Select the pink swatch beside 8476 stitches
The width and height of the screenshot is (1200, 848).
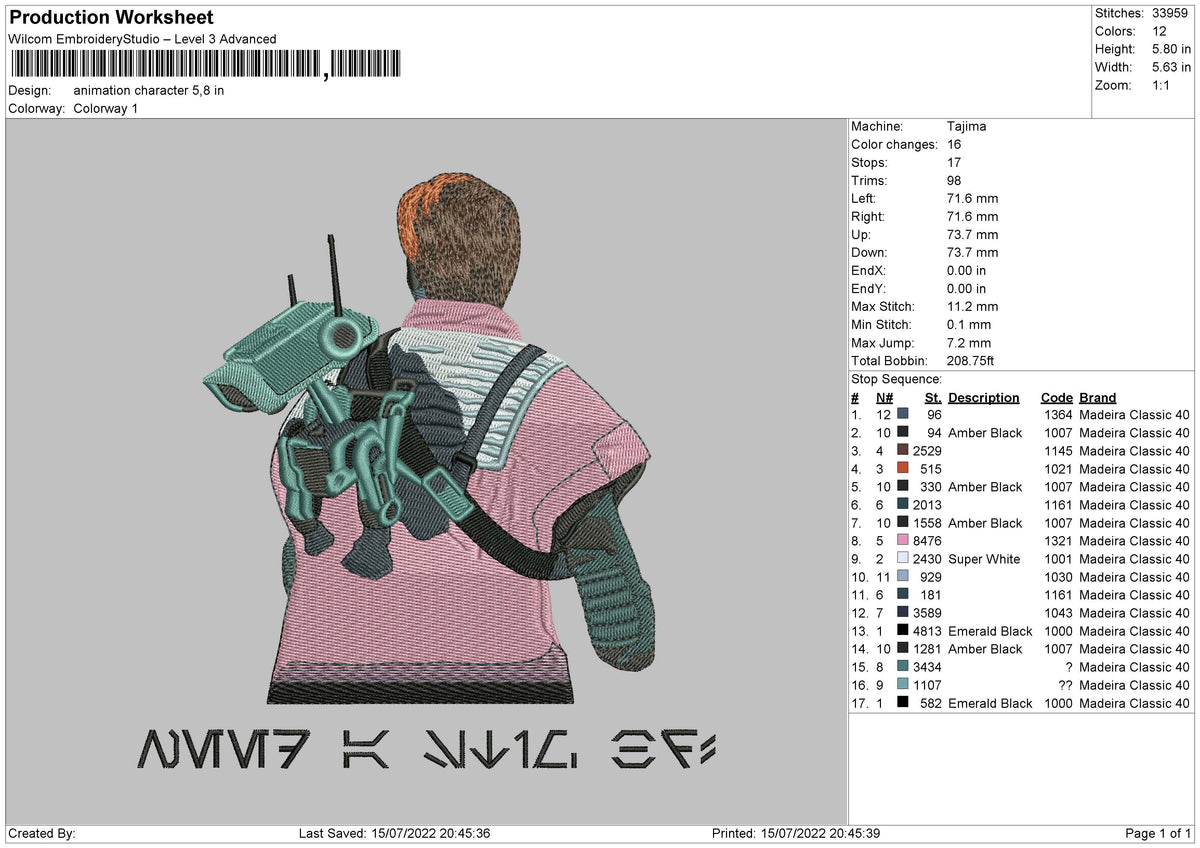[x=903, y=540]
